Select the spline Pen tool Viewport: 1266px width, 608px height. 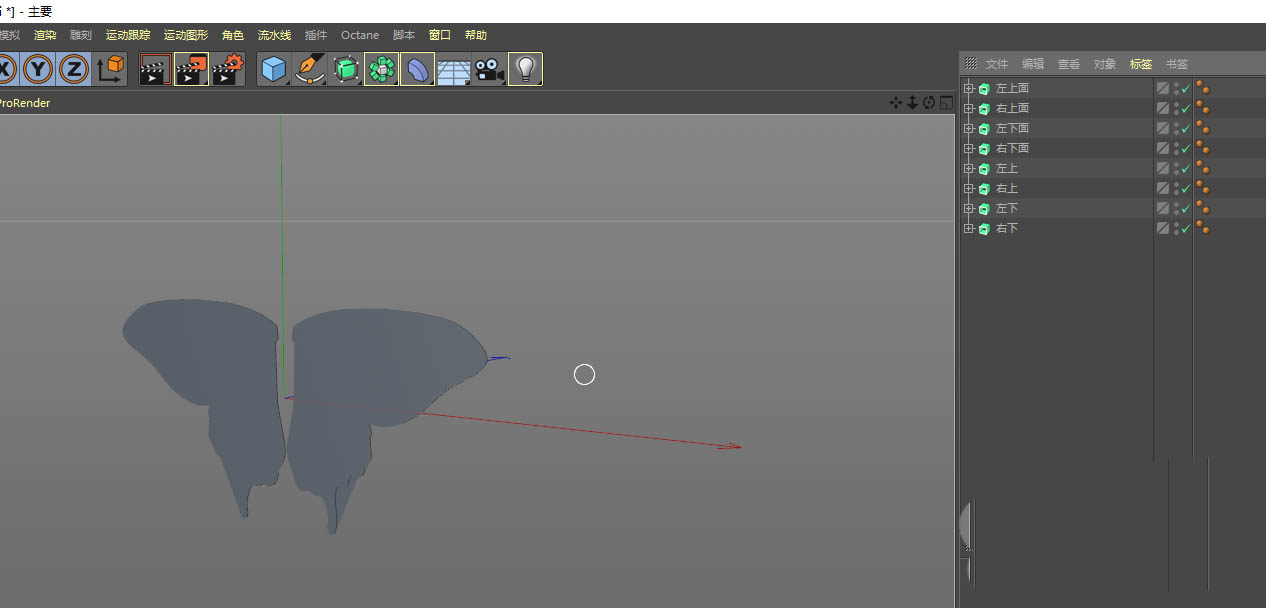310,69
